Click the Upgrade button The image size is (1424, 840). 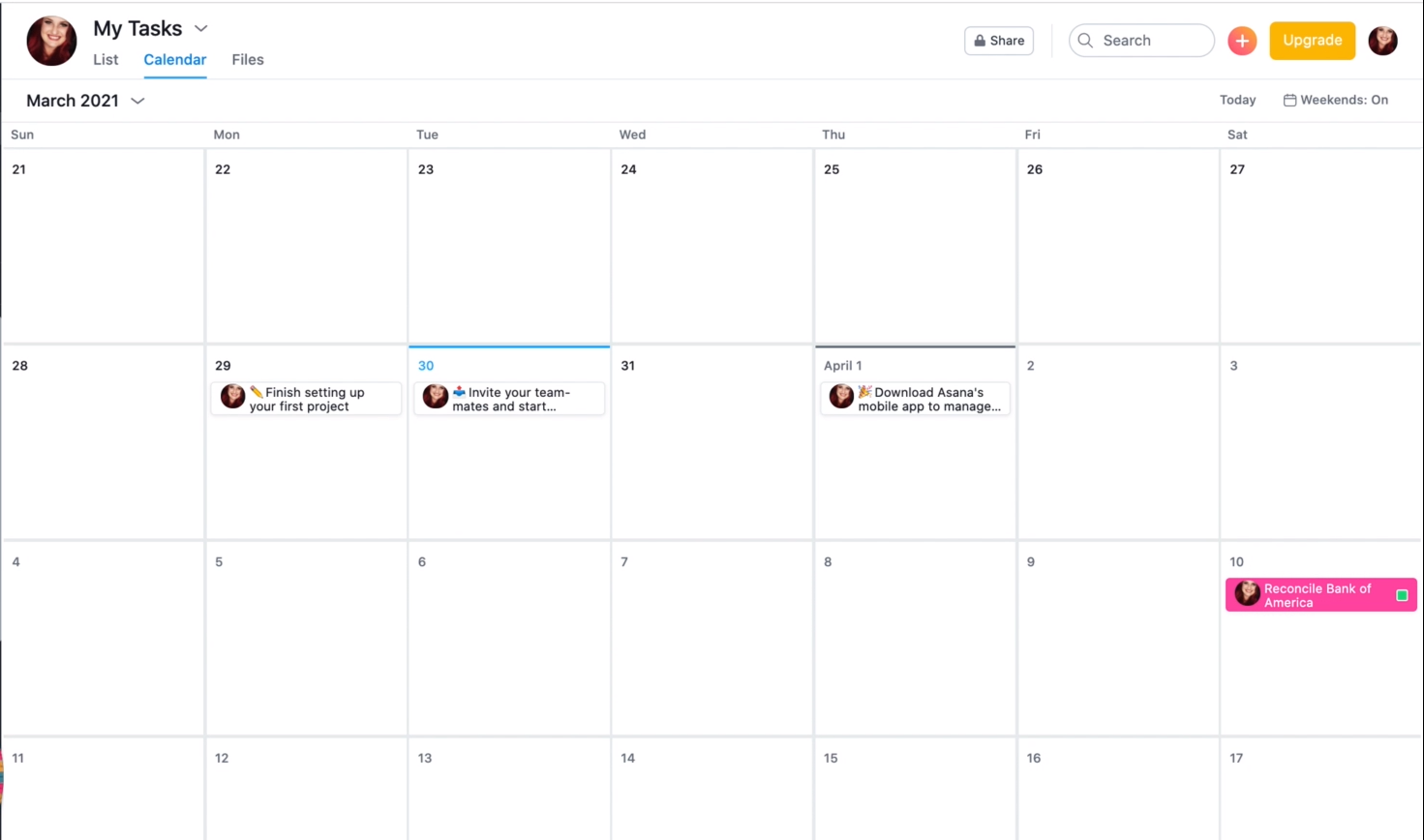(x=1312, y=40)
